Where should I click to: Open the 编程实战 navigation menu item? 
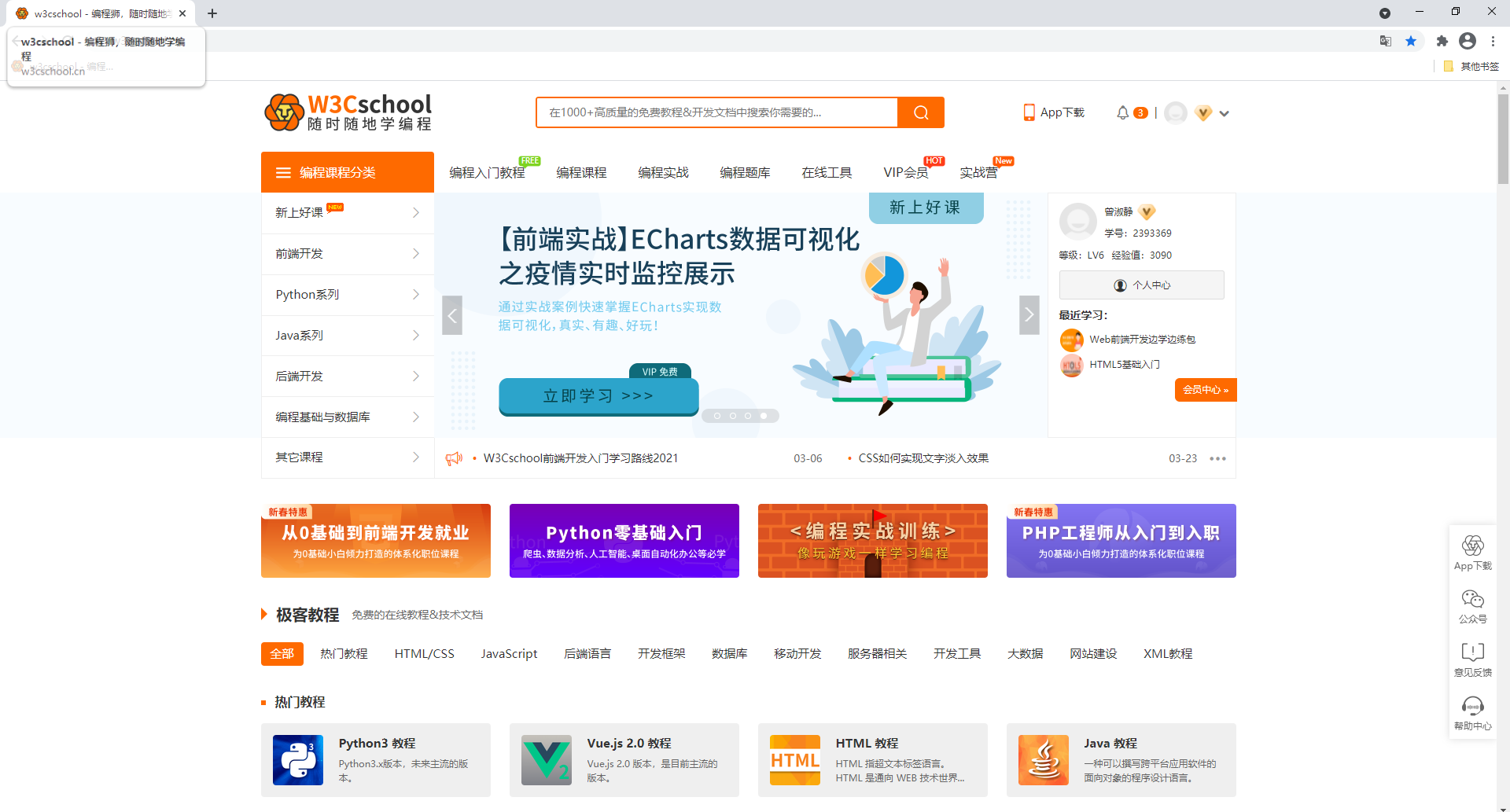point(663,172)
